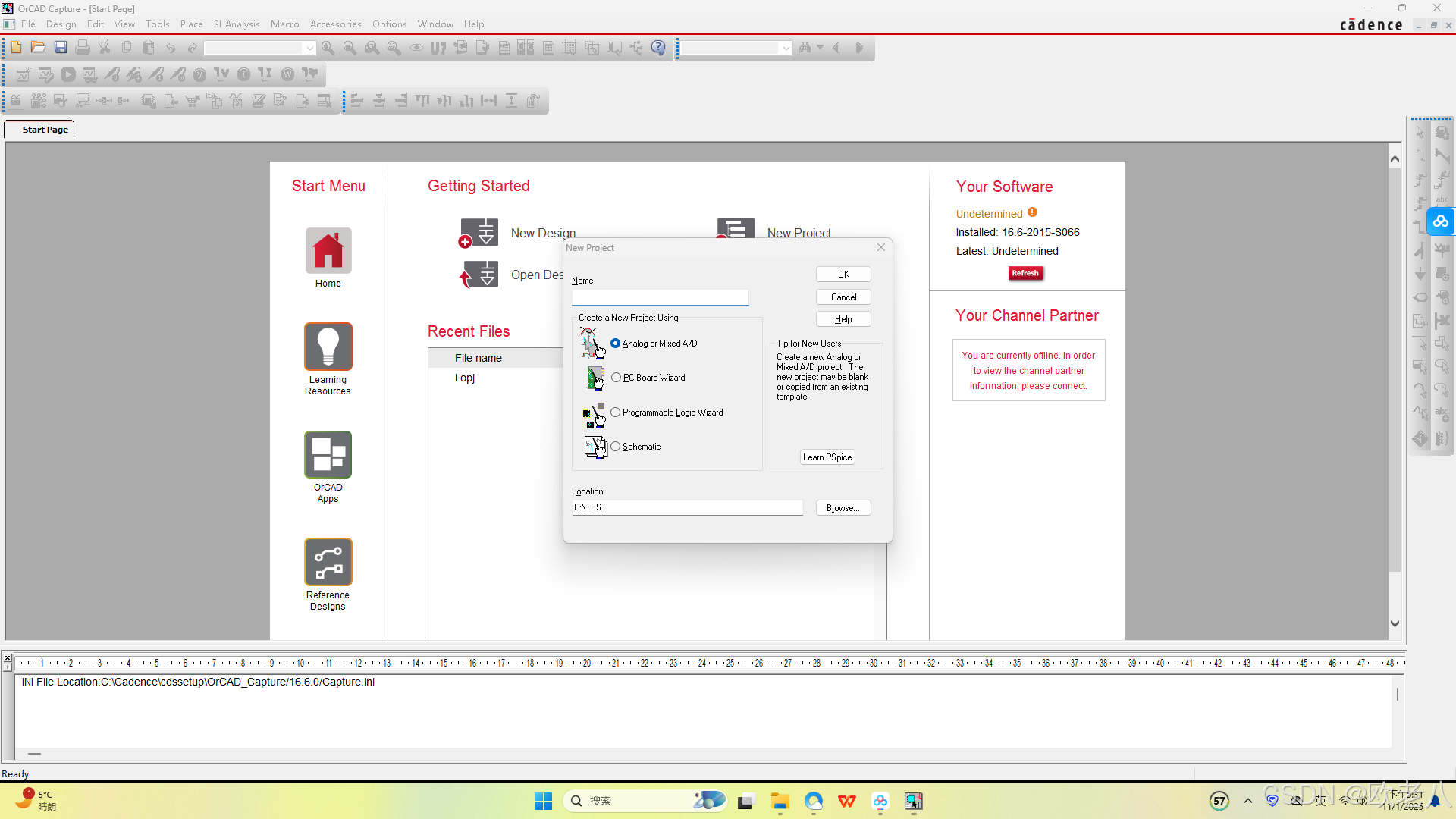Screen dimensions: 1456x819
Task: Click the Browse... button
Action: pyautogui.click(x=843, y=508)
